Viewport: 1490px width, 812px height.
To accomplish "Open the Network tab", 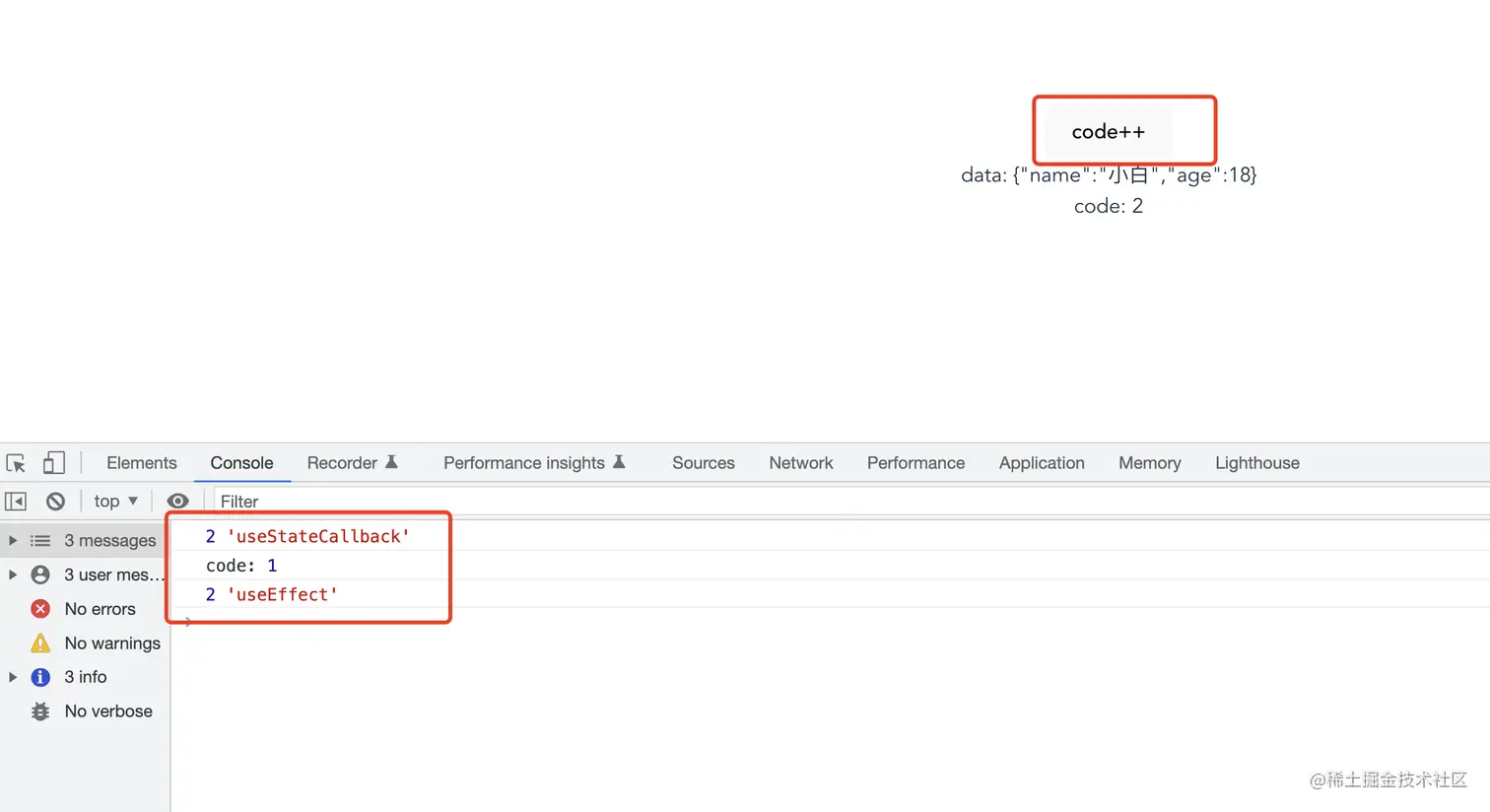I will [801, 463].
